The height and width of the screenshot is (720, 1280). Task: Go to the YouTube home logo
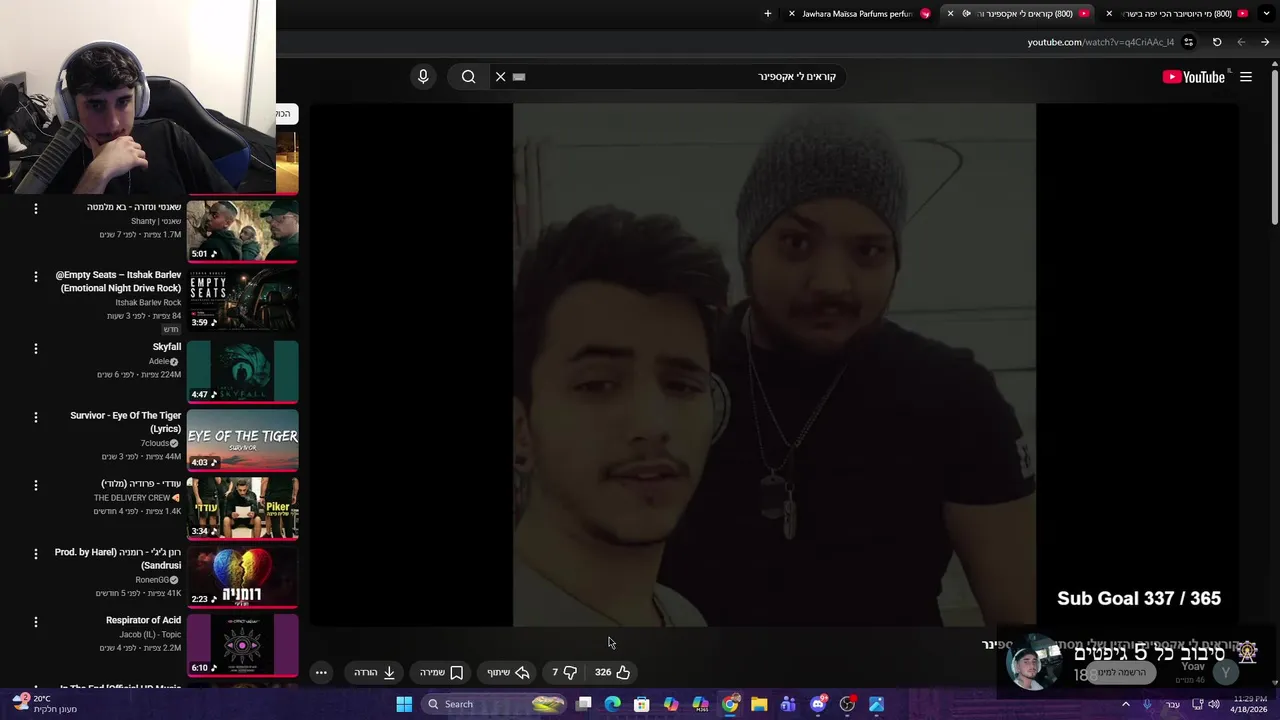[1194, 77]
